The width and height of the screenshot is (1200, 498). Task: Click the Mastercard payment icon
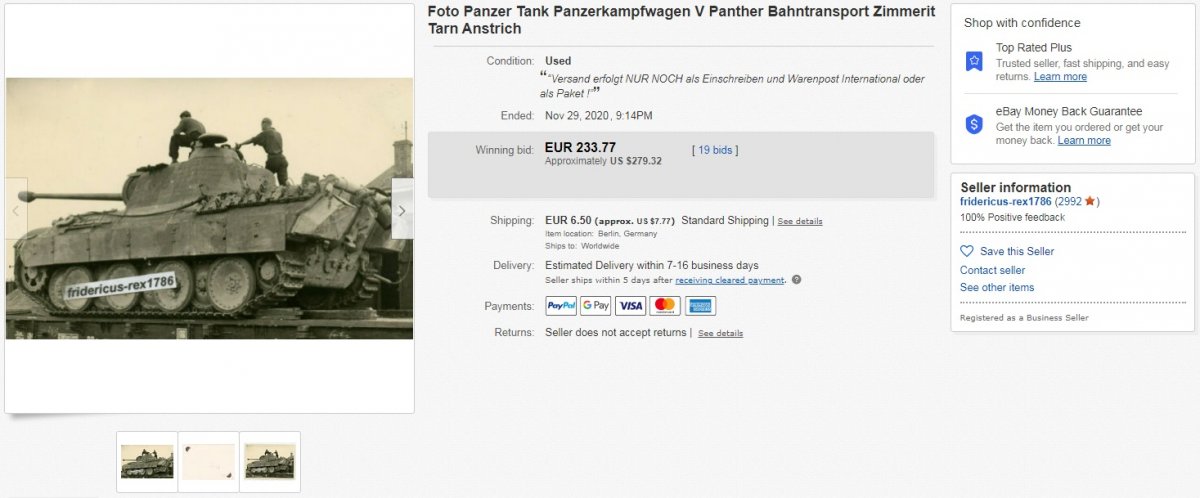pyautogui.click(x=665, y=306)
